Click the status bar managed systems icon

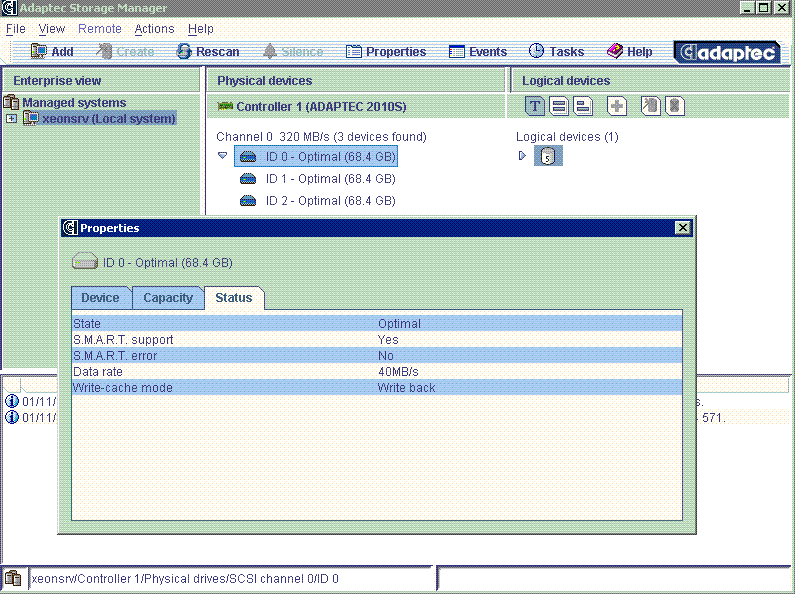click(13, 578)
